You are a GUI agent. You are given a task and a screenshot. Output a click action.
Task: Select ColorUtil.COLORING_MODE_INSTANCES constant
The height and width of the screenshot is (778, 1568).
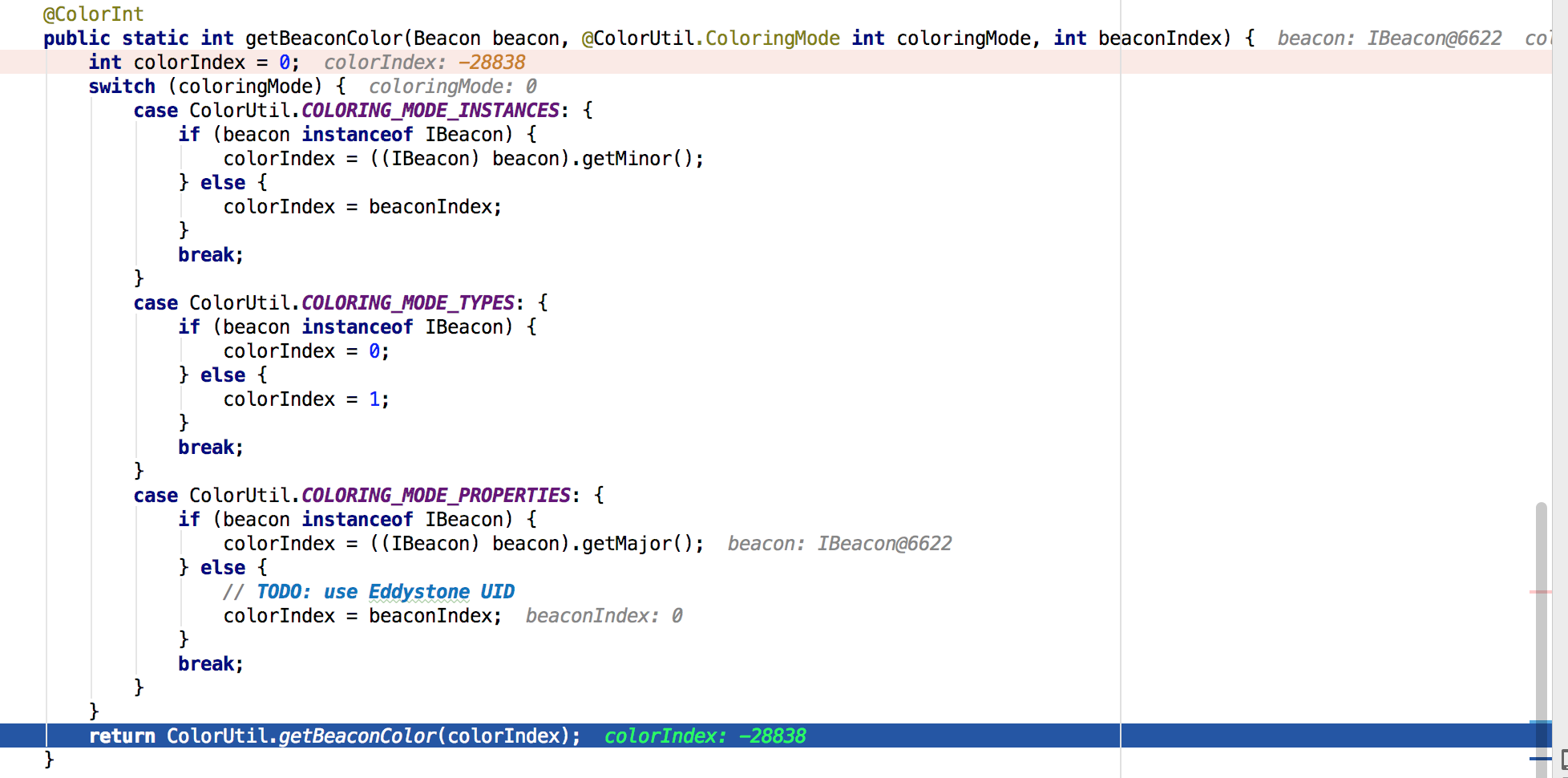374,110
